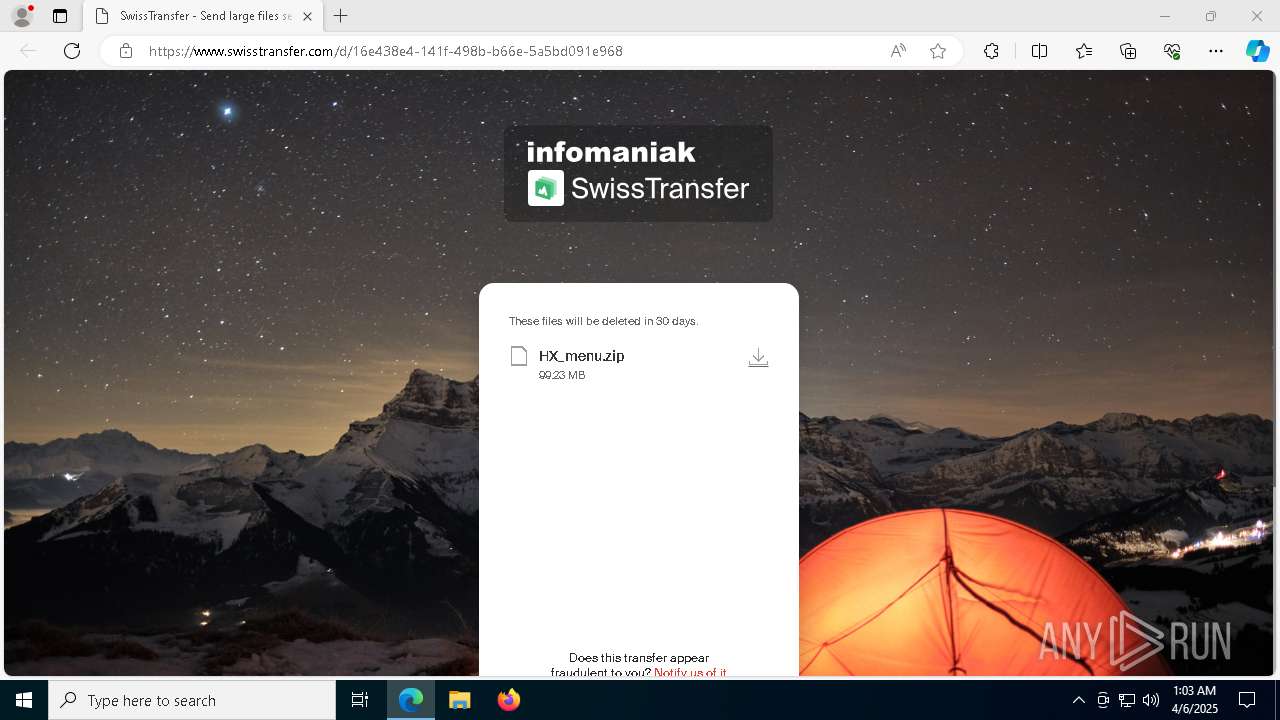This screenshot has height=720, width=1280.
Task: Minimize the Edge browser window
Action: (1165, 16)
